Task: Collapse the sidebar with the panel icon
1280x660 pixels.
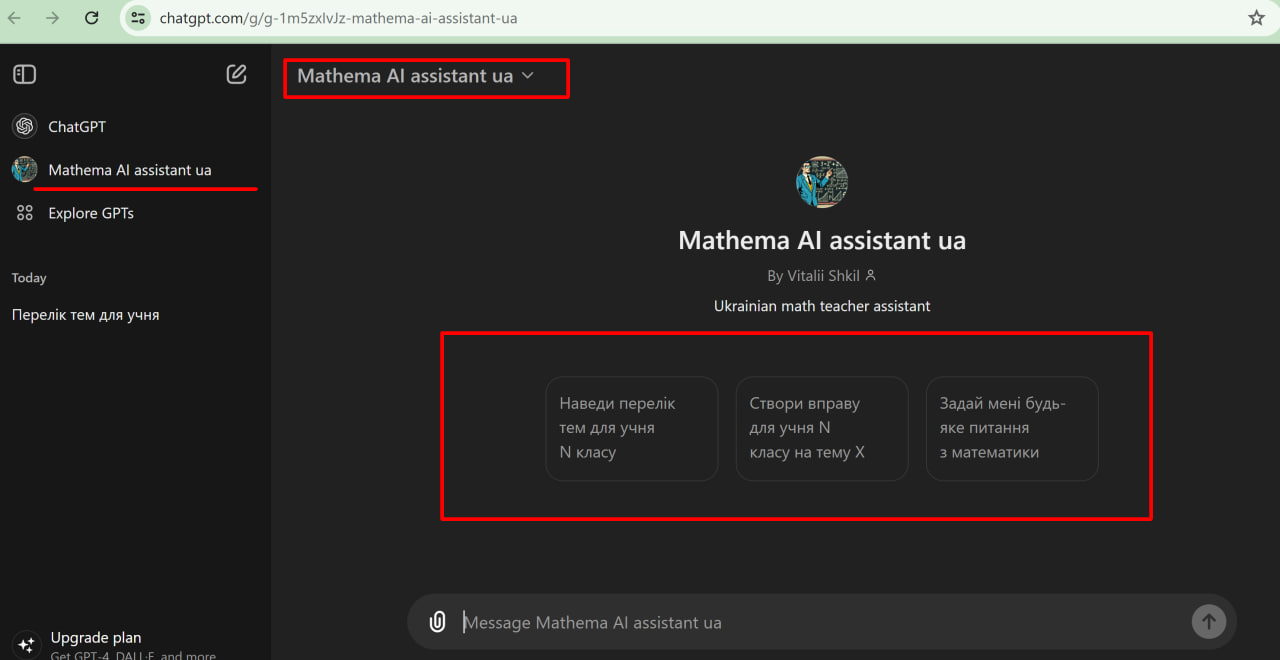Action: [x=24, y=74]
